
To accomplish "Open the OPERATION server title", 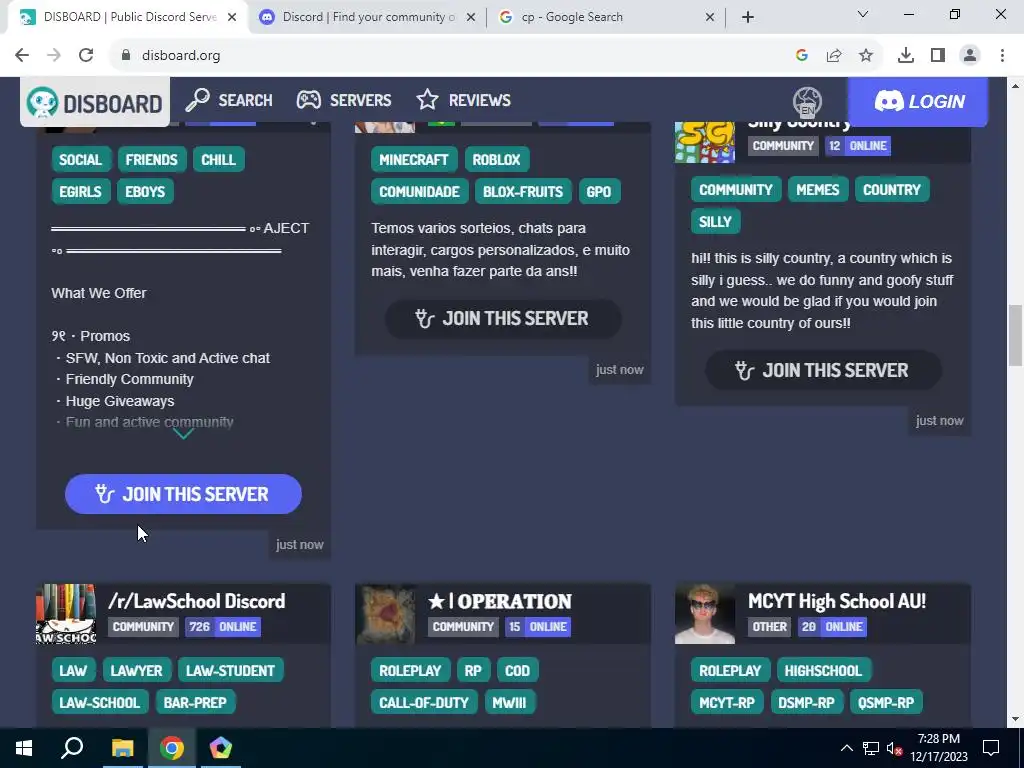I will [500, 601].
